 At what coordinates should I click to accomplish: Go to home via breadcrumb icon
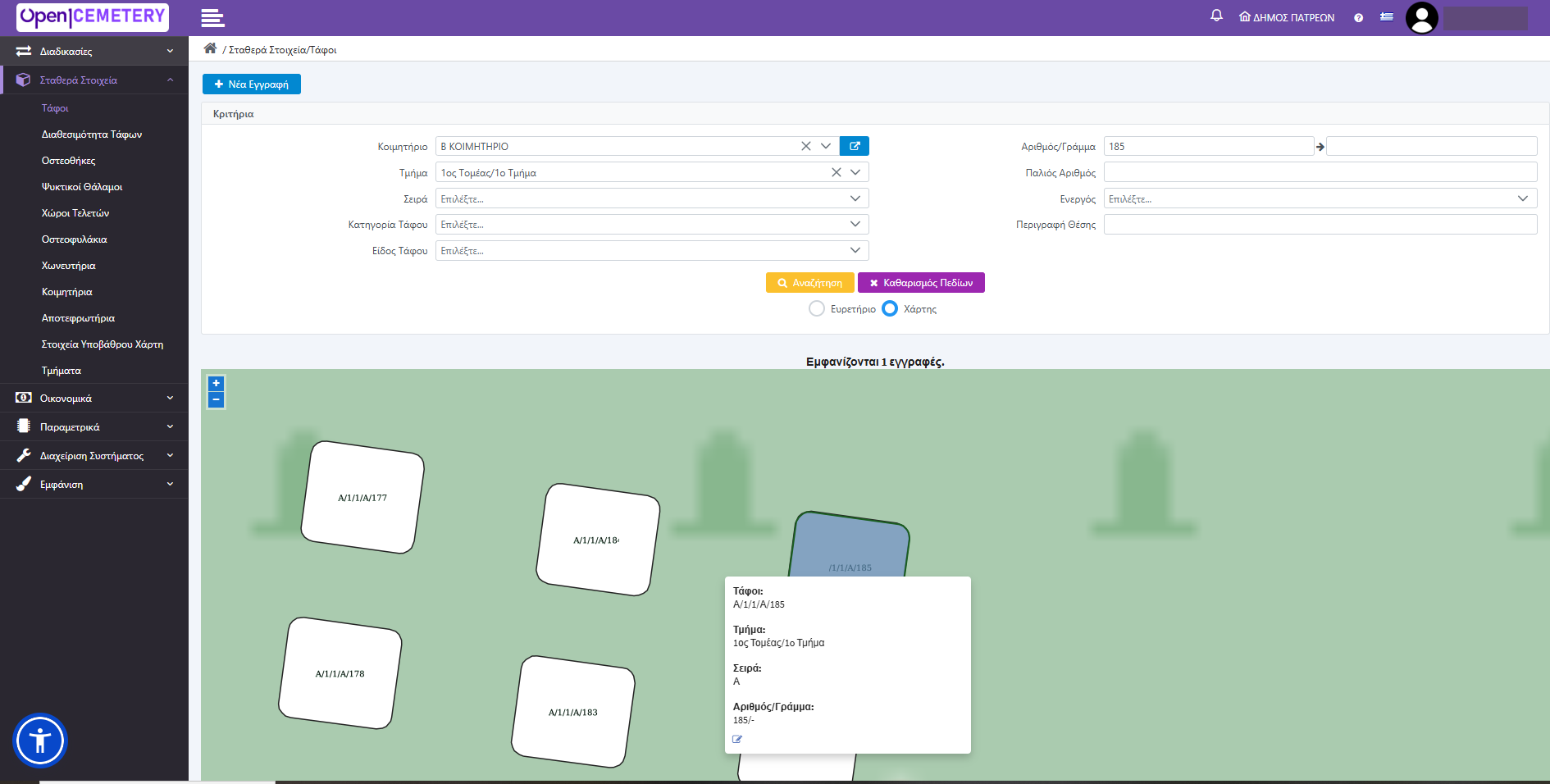click(x=211, y=48)
